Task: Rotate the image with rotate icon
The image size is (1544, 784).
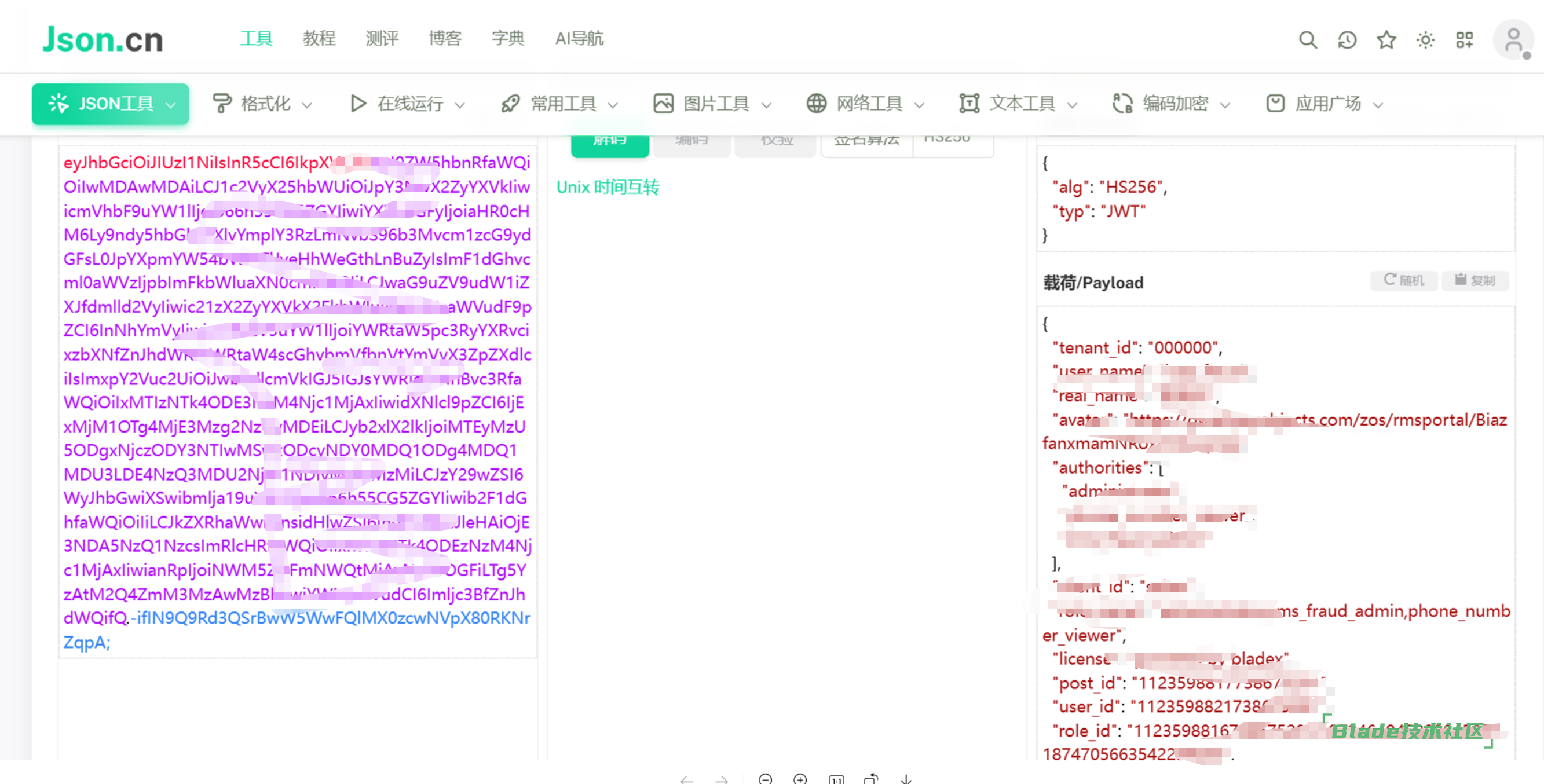Action: click(871, 779)
